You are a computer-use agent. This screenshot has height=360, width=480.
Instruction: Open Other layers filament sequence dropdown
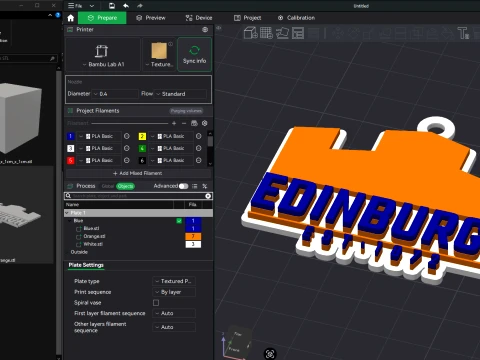(174, 327)
